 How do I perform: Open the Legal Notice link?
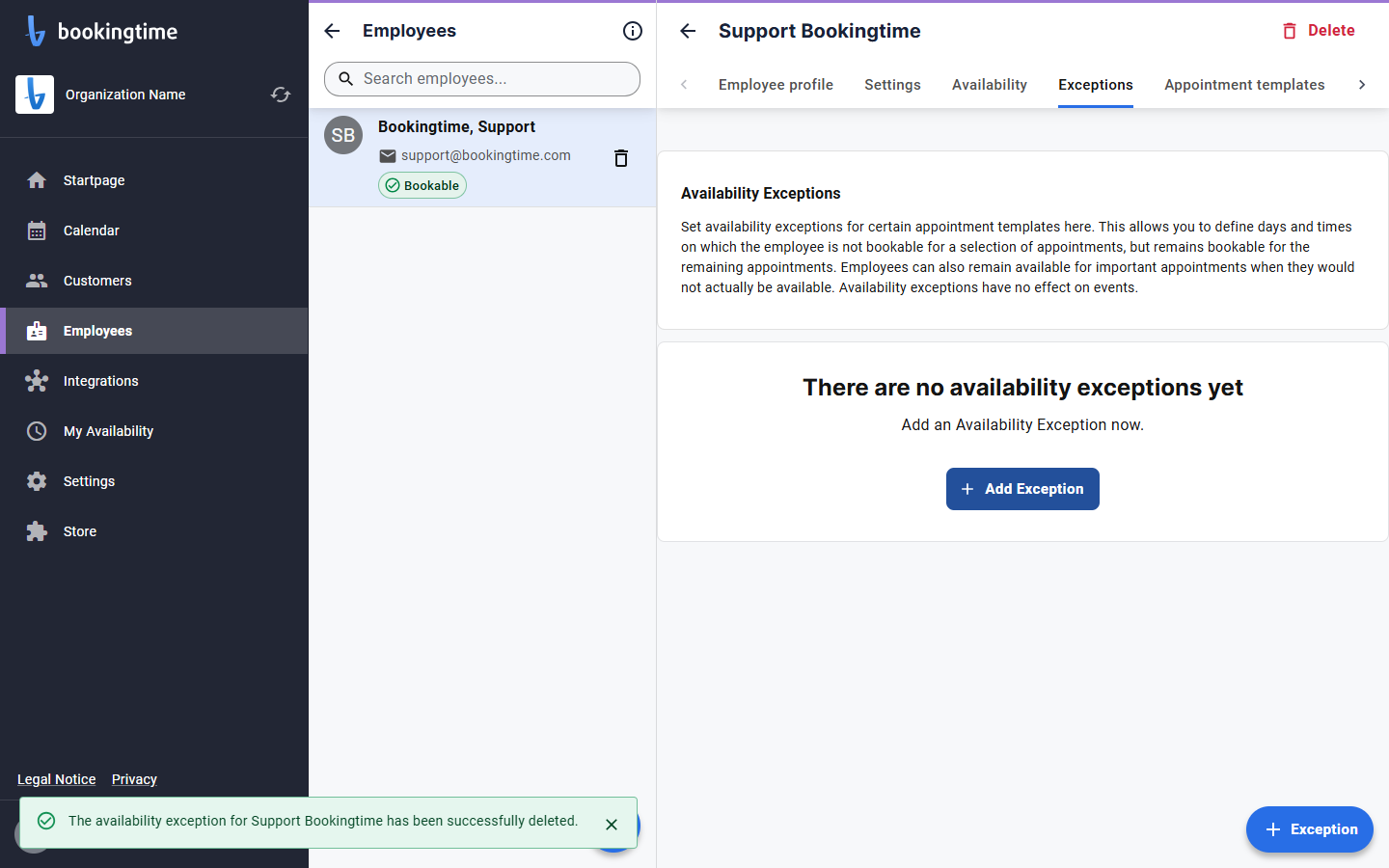pos(57,779)
